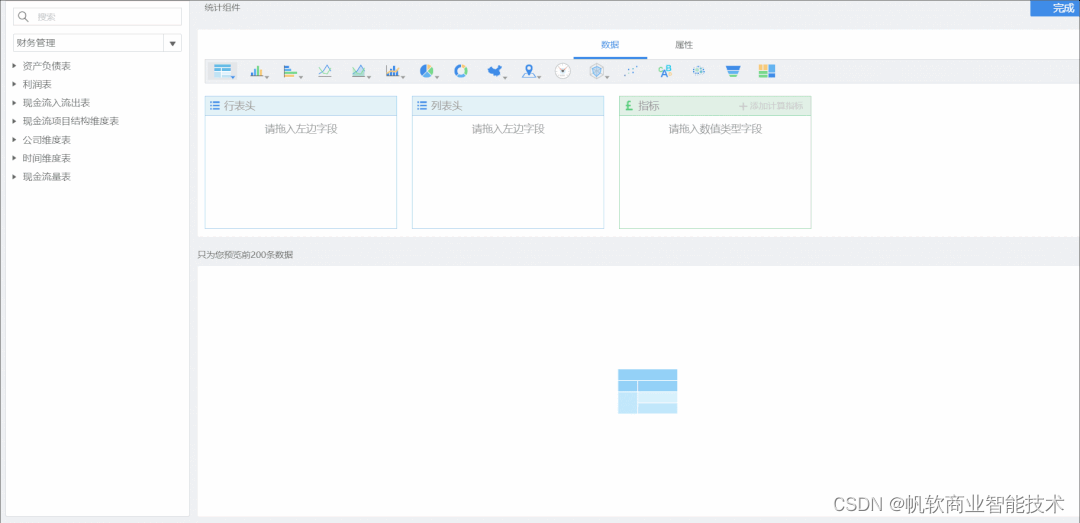This screenshot has height=523, width=1080.
Task: Select the China map chart icon
Action: pos(495,71)
